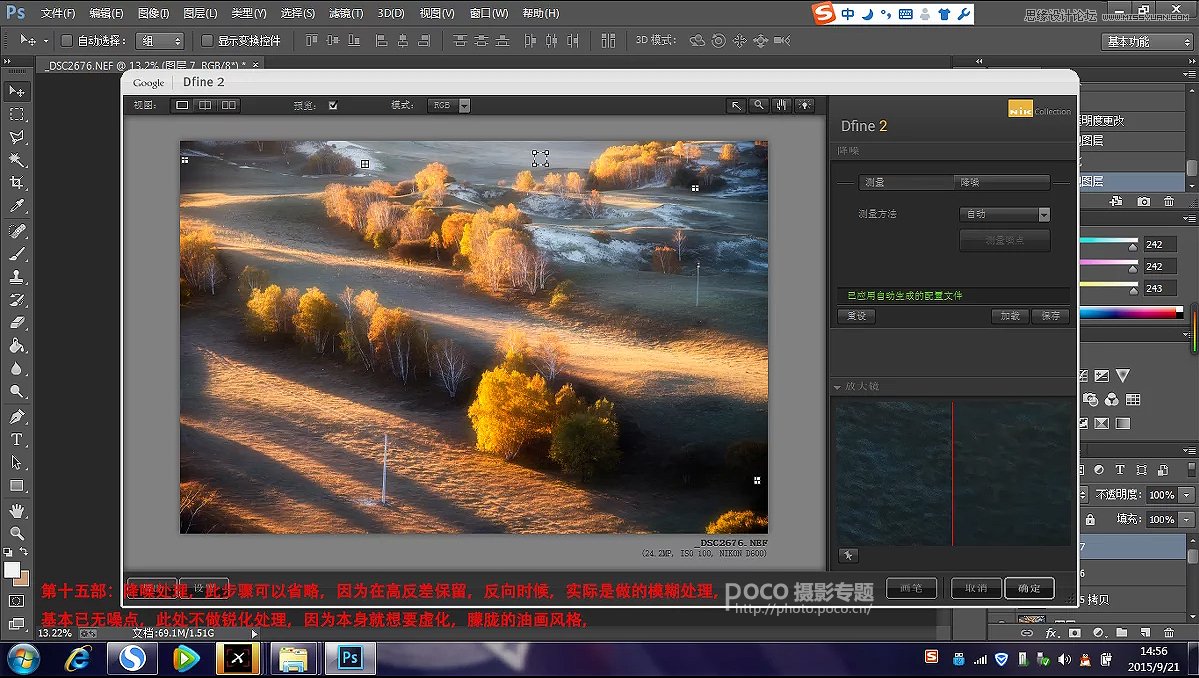Viewport: 1199px width, 678px height.
Task: Toggle Quick Mask mode in toolbox
Action: click(16, 601)
